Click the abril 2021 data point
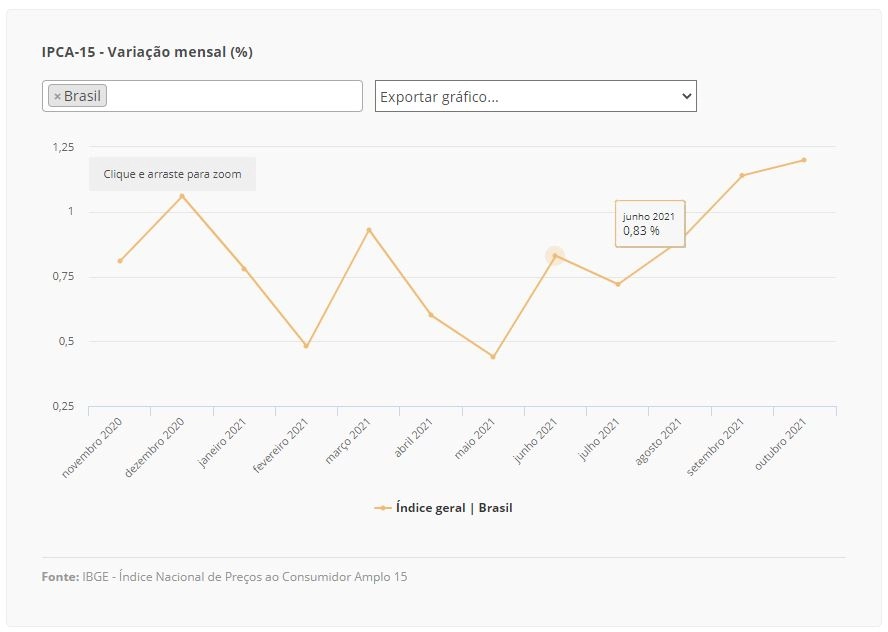This screenshot has width=888, height=632. pos(431,315)
